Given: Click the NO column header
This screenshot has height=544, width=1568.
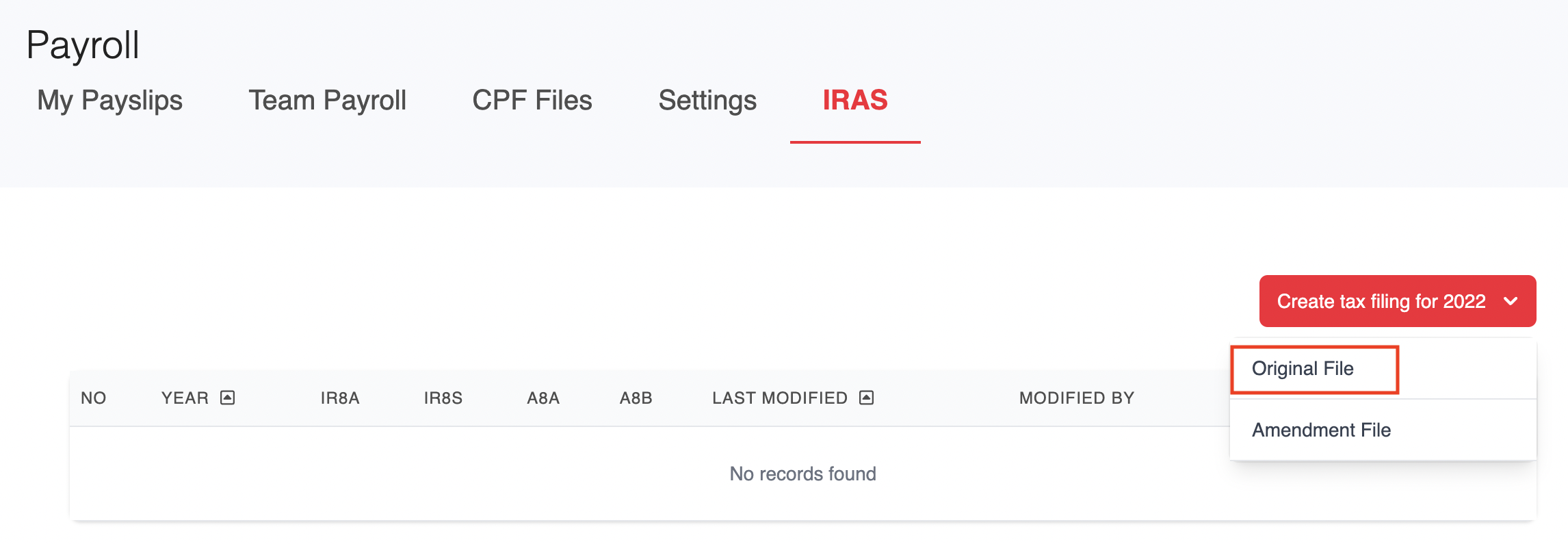Looking at the screenshot, I should 94,398.
